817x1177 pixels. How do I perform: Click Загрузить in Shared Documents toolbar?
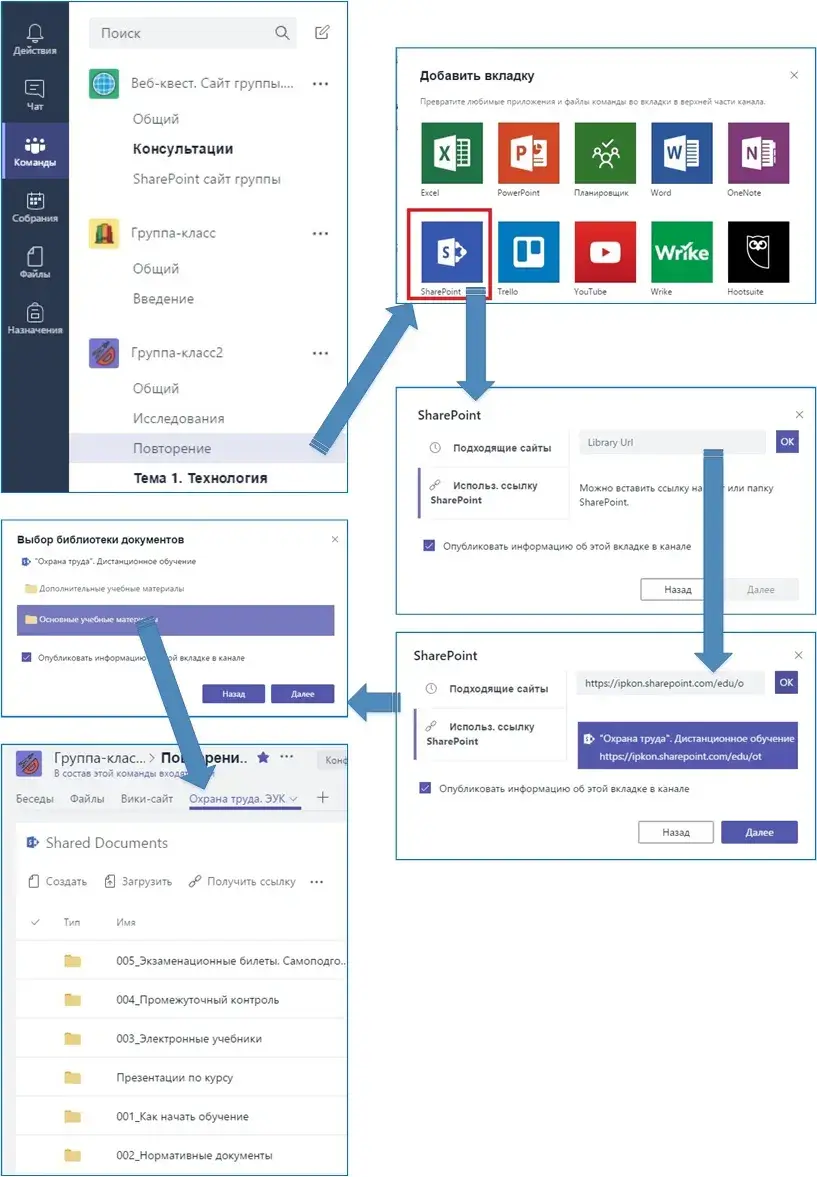[x=138, y=882]
